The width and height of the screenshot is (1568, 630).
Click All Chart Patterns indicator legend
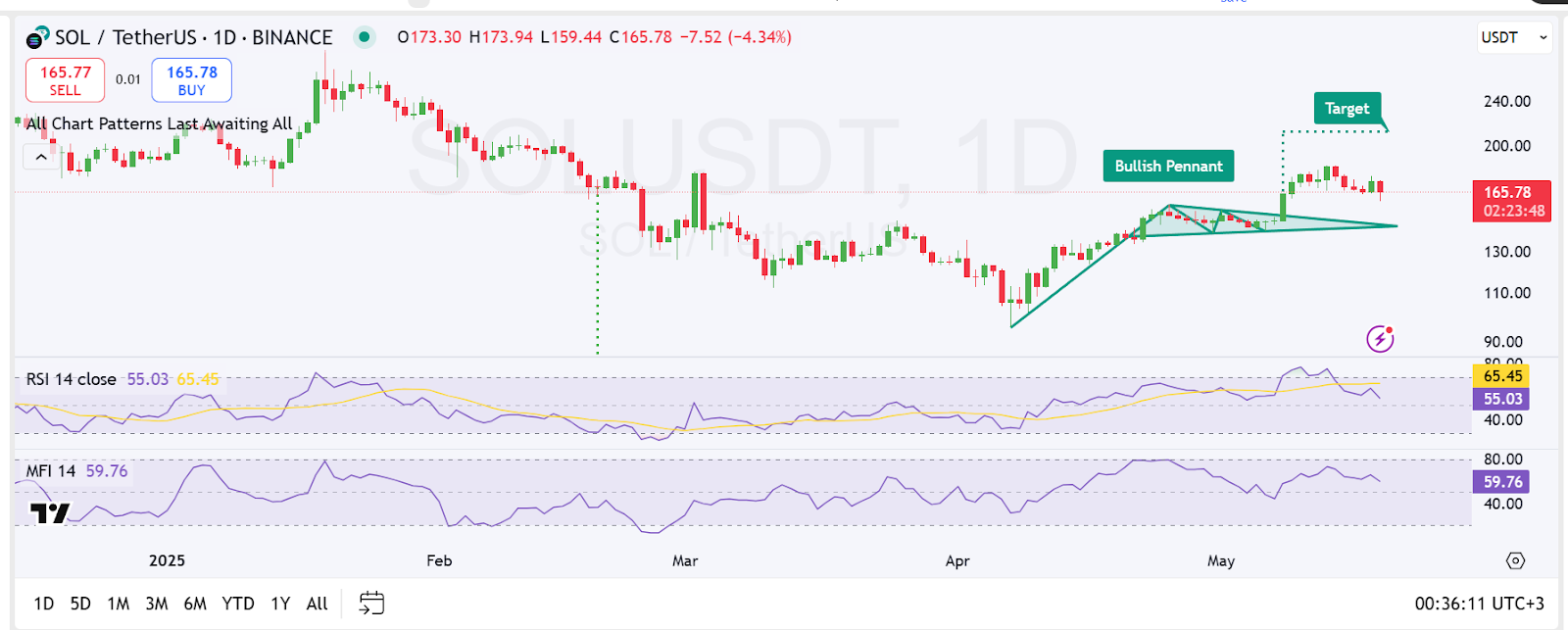pyautogui.click(x=160, y=123)
